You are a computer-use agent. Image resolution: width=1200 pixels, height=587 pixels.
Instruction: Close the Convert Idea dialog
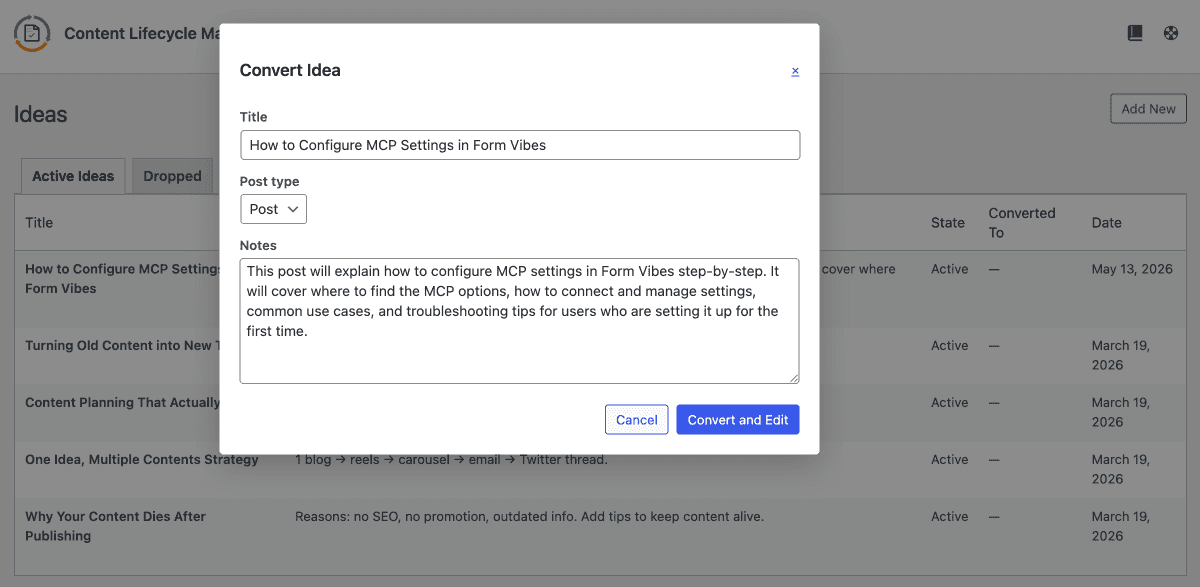(x=795, y=71)
